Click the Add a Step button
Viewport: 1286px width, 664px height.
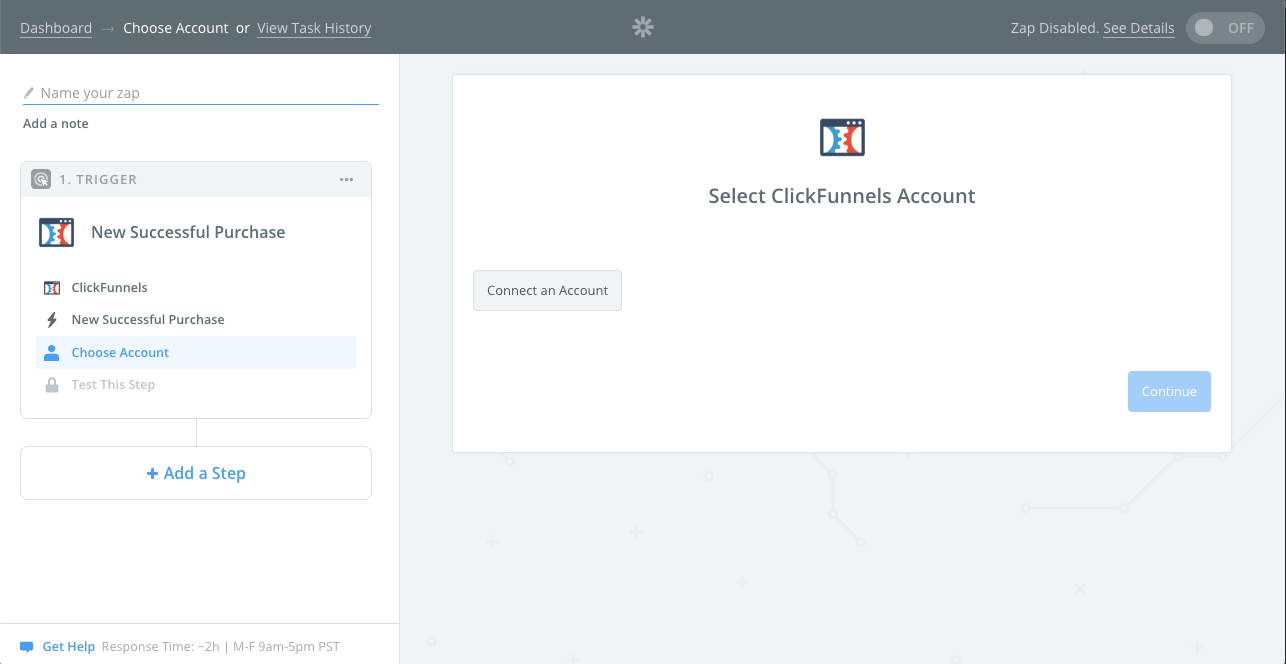(196, 473)
